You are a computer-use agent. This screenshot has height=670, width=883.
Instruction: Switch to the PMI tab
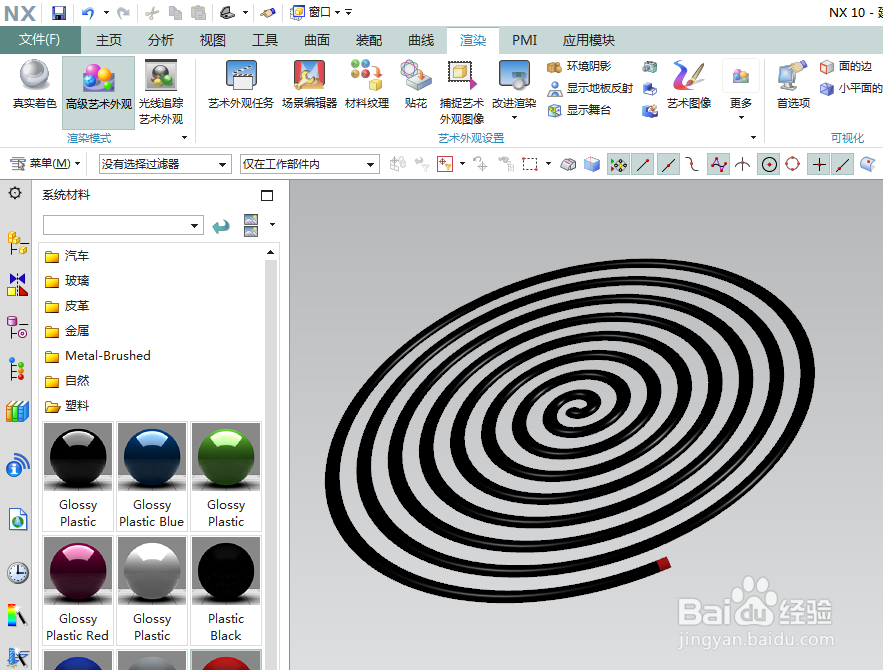coord(524,40)
